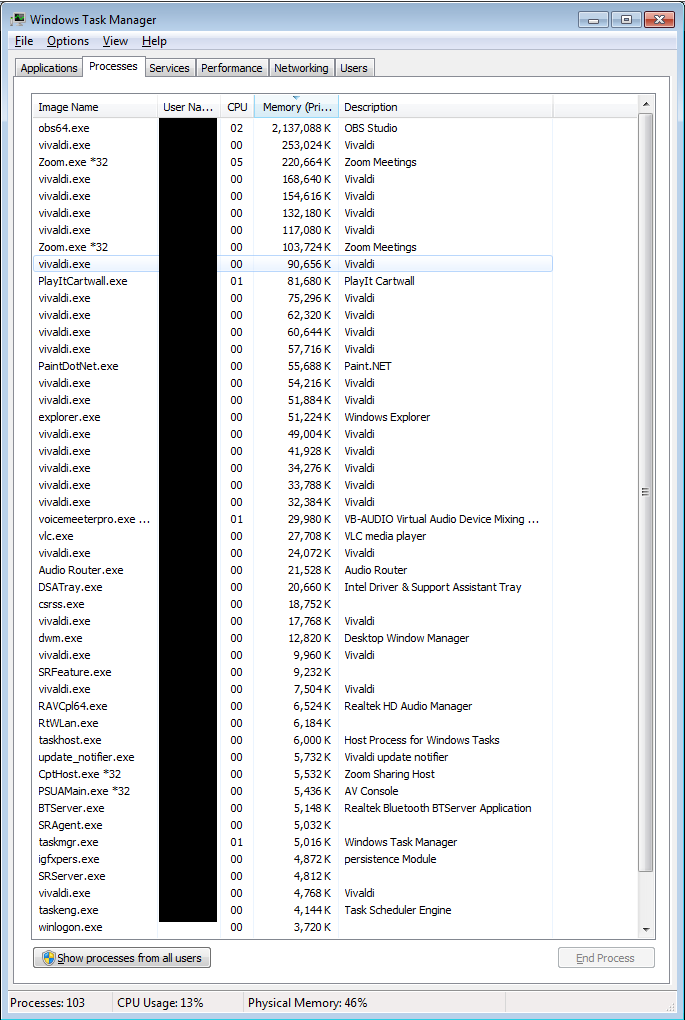Select the Zoom.exe *32 row using 220,664 K
The width and height of the screenshot is (685, 1020).
[293, 162]
